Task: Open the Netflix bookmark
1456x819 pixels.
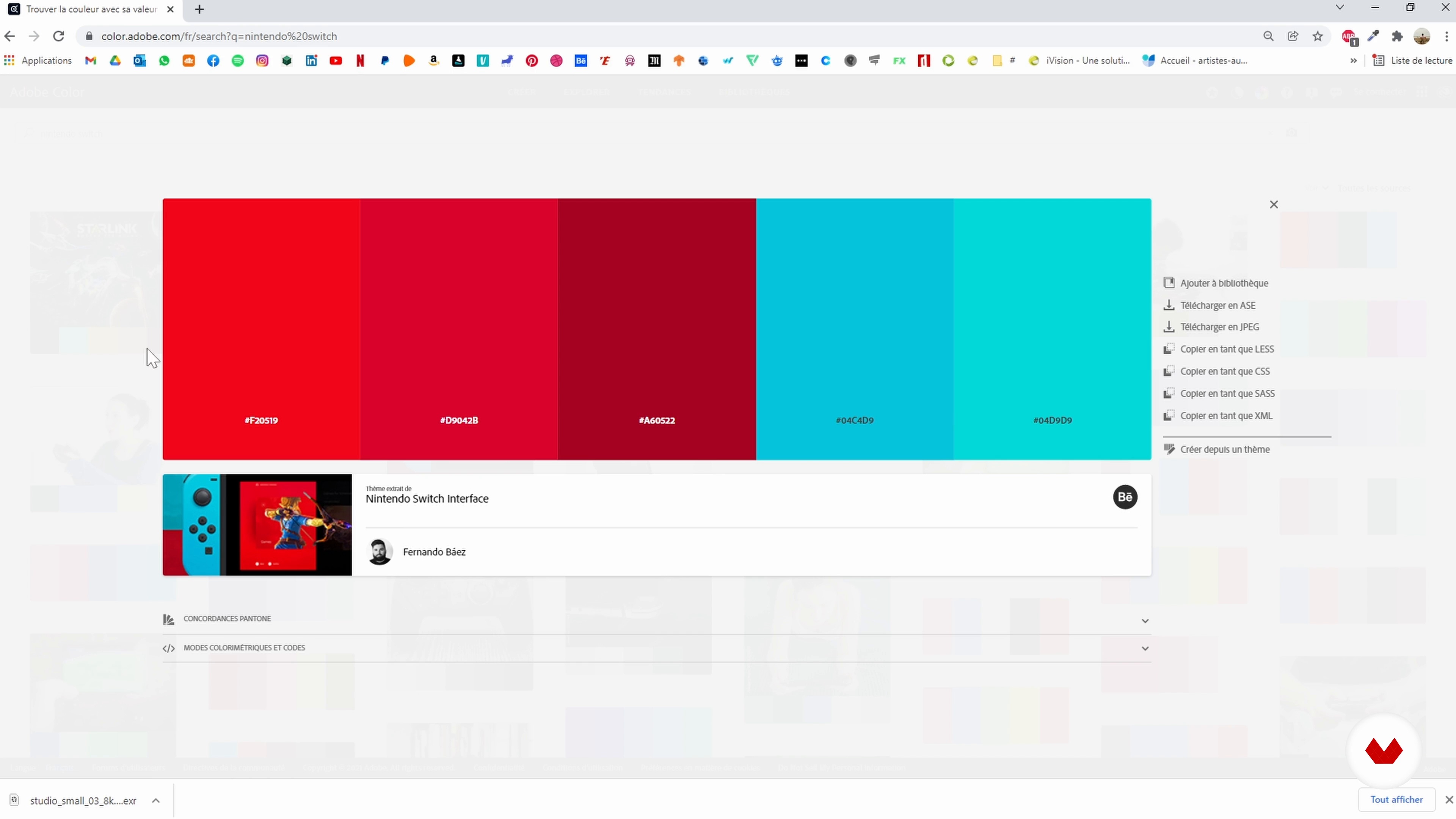Action: point(360,61)
